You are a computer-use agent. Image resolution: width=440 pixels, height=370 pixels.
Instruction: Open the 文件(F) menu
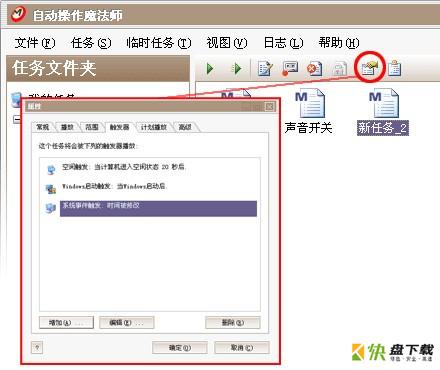click(35, 43)
